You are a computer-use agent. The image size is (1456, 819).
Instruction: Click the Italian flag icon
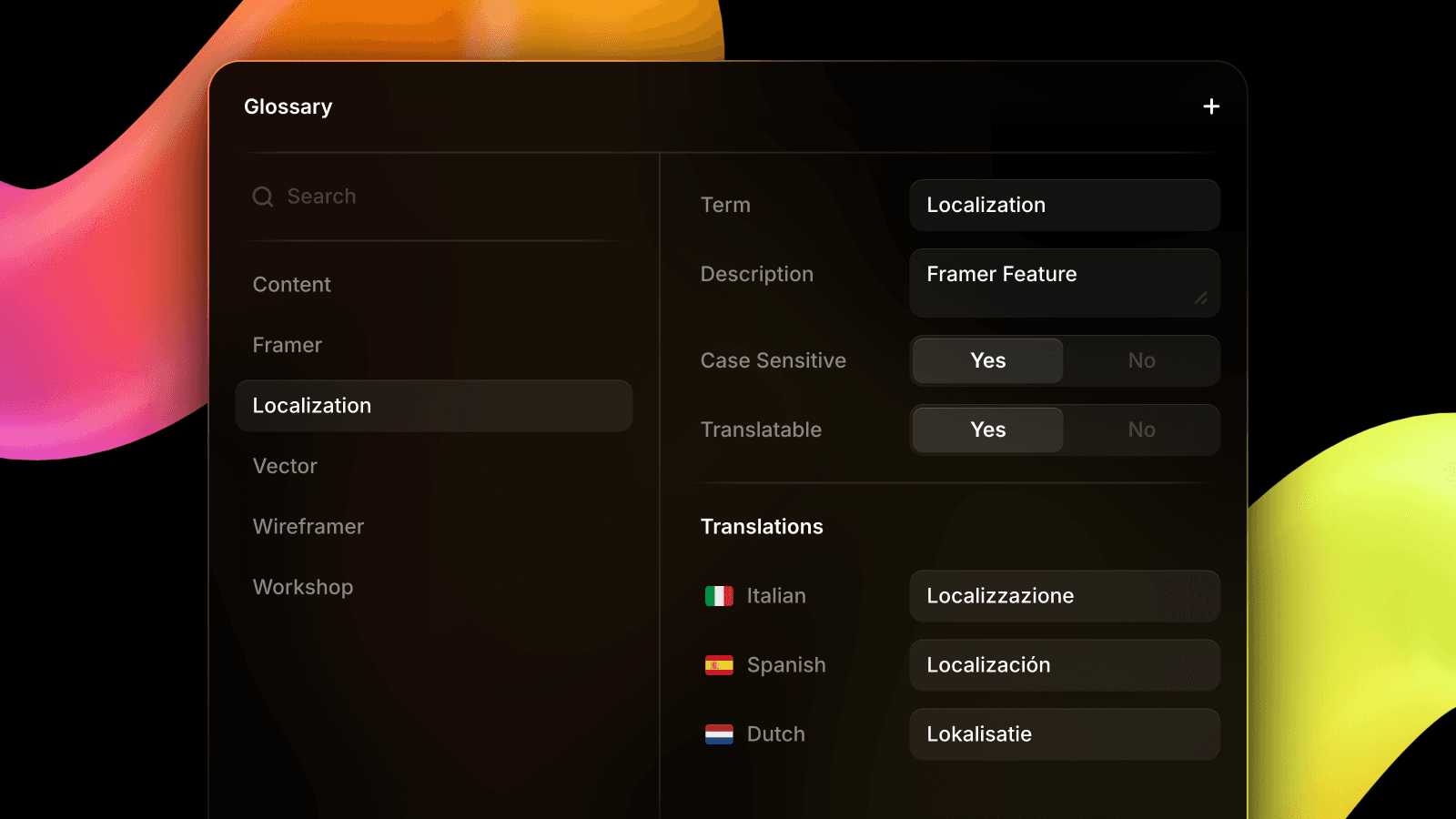(719, 596)
